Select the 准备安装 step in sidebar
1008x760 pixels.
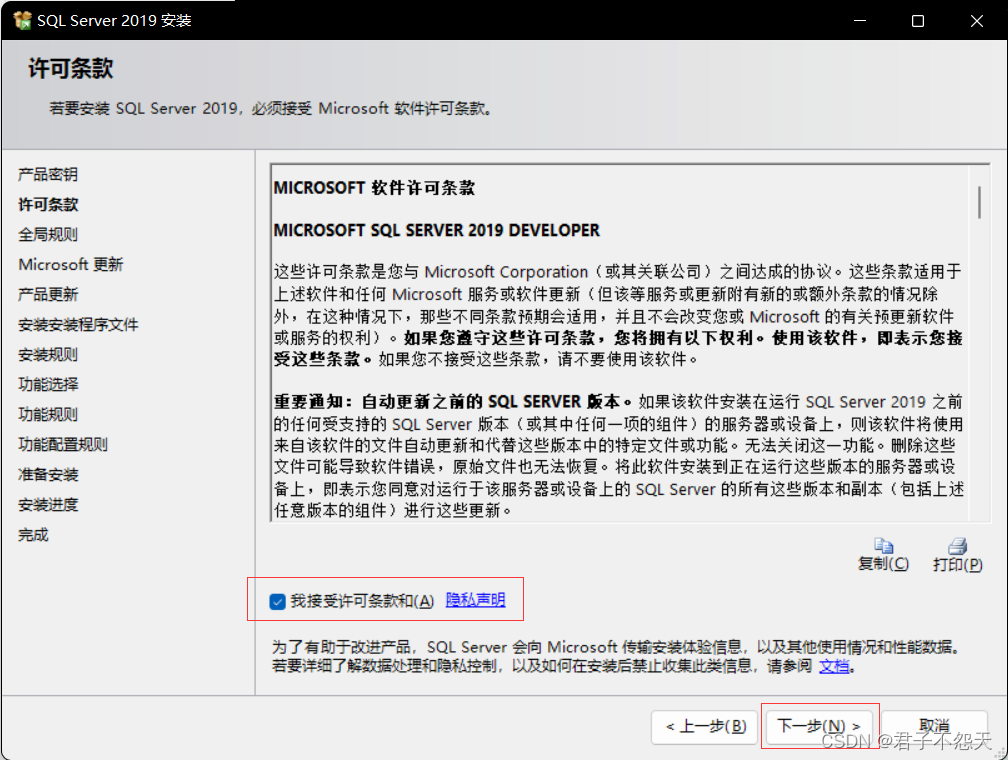pos(48,475)
